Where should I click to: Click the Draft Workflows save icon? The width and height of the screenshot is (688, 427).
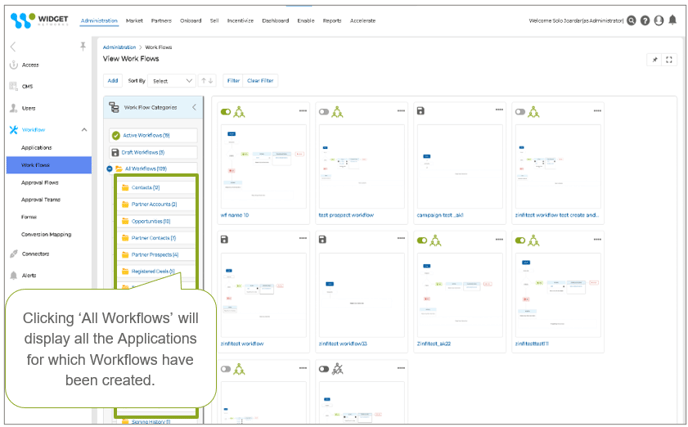[116, 152]
